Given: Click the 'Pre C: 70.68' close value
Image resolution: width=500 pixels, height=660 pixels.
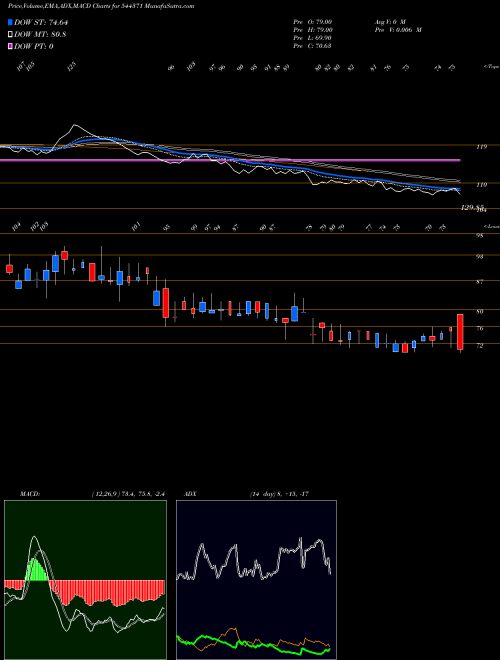Looking at the screenshot, I should pyautogui.click(x=313, y=46).
